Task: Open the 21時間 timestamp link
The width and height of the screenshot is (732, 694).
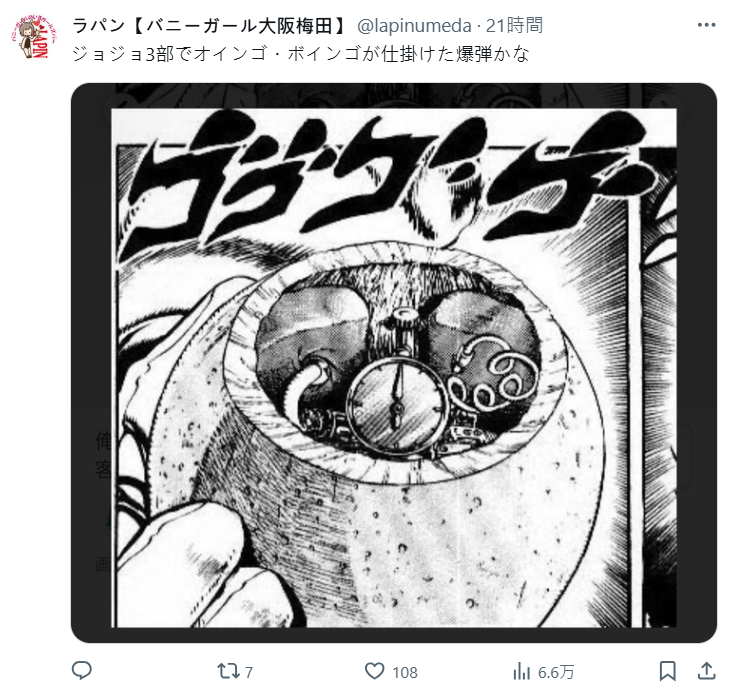Action: click(x=514, y=25)
